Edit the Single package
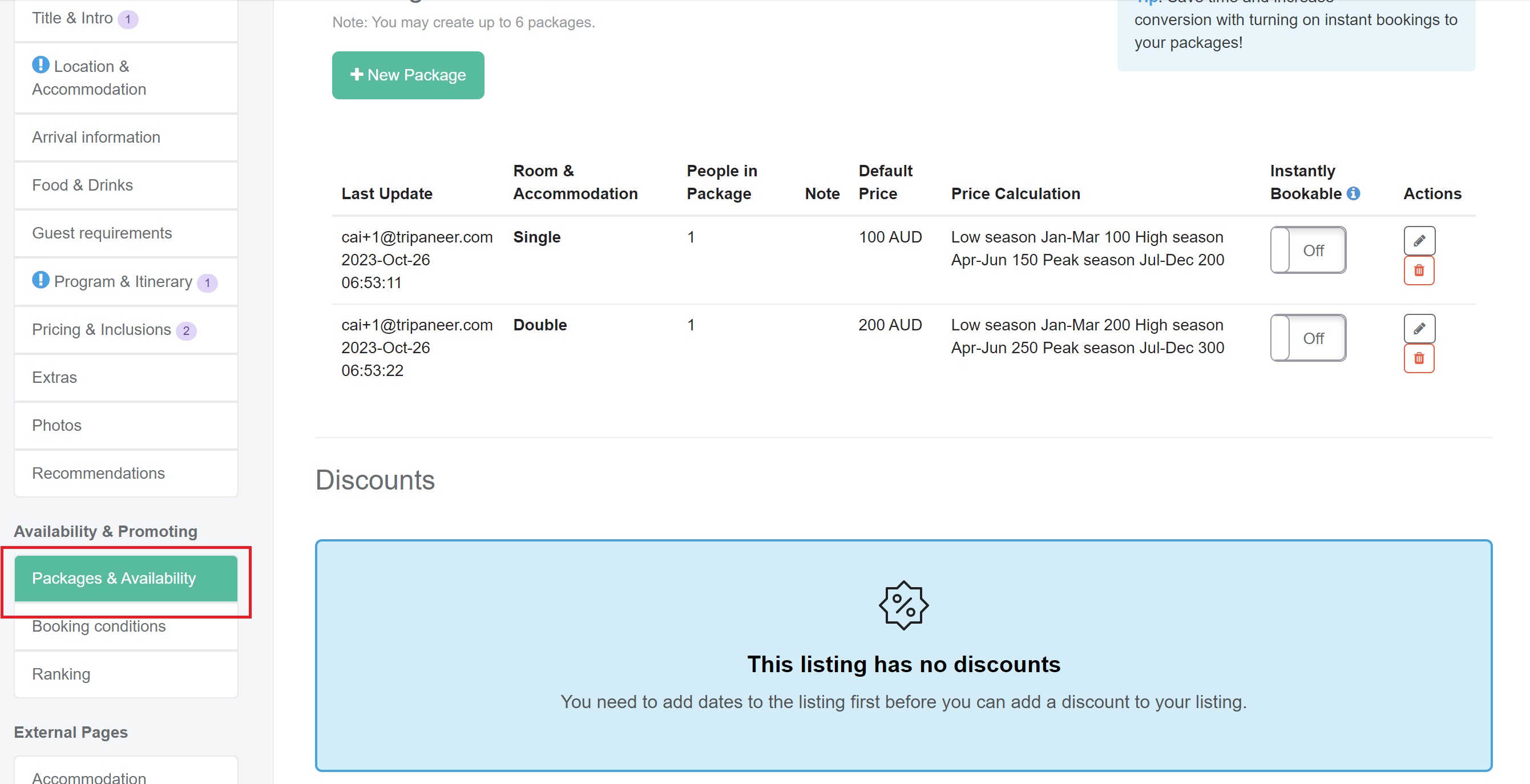This screenshot has height=784, width=1530. point(1419,240)
